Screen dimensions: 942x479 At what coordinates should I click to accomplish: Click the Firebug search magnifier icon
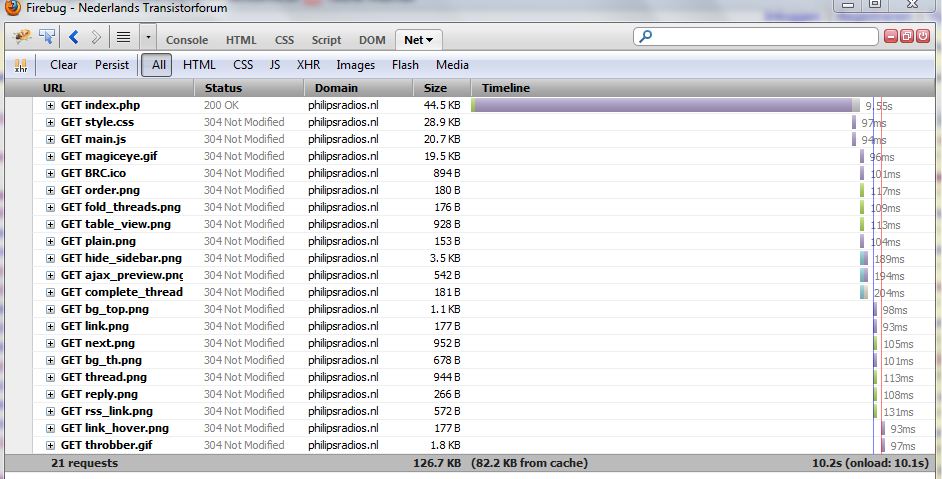click(646, 37)
